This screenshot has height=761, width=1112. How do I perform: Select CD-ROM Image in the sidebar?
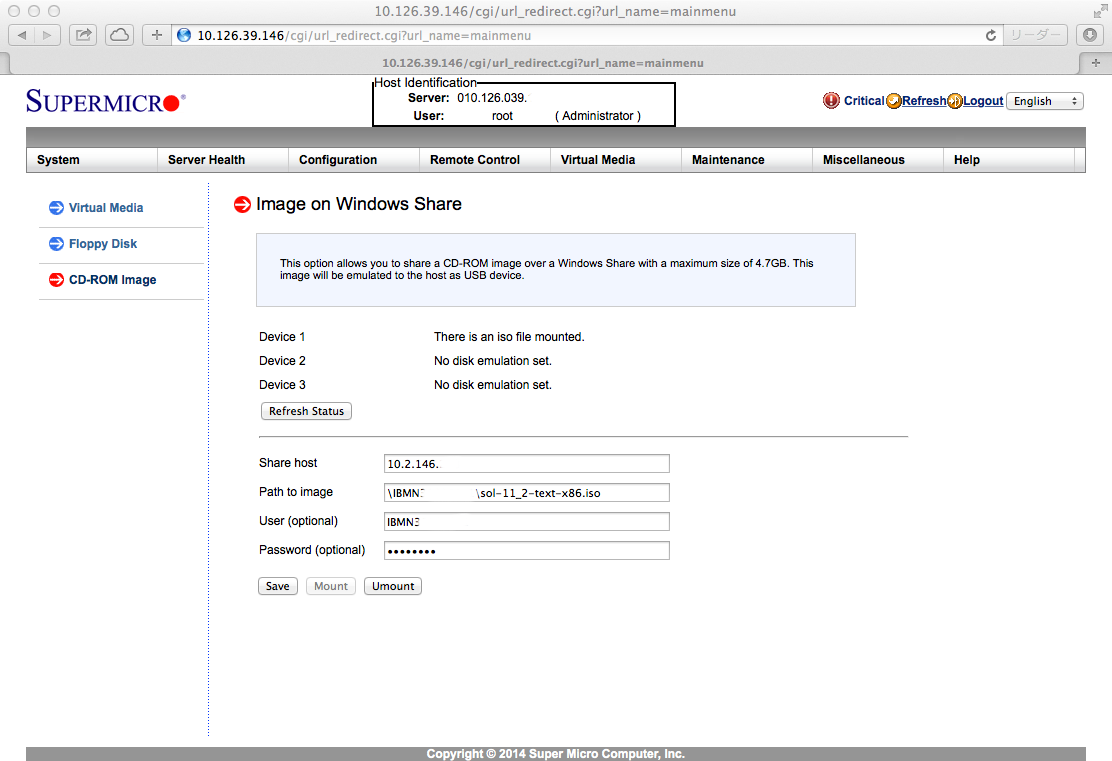click(110, 280)
